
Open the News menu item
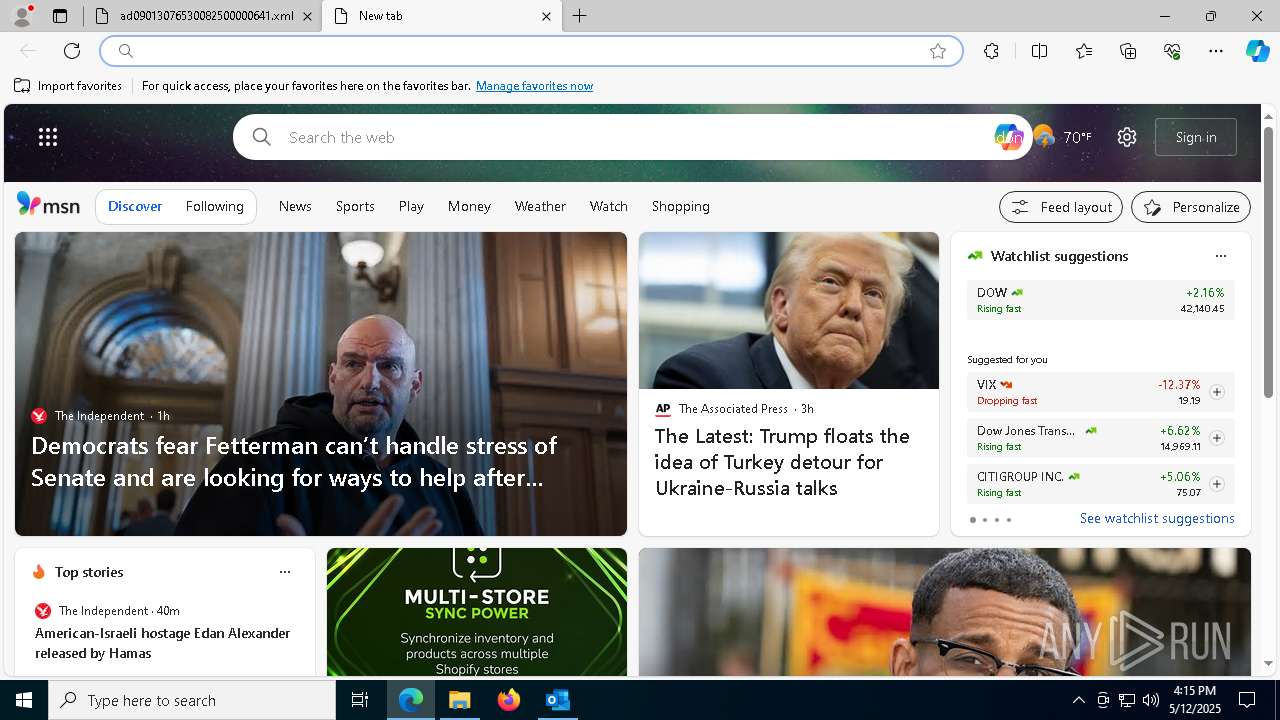(x=295, y=206)
